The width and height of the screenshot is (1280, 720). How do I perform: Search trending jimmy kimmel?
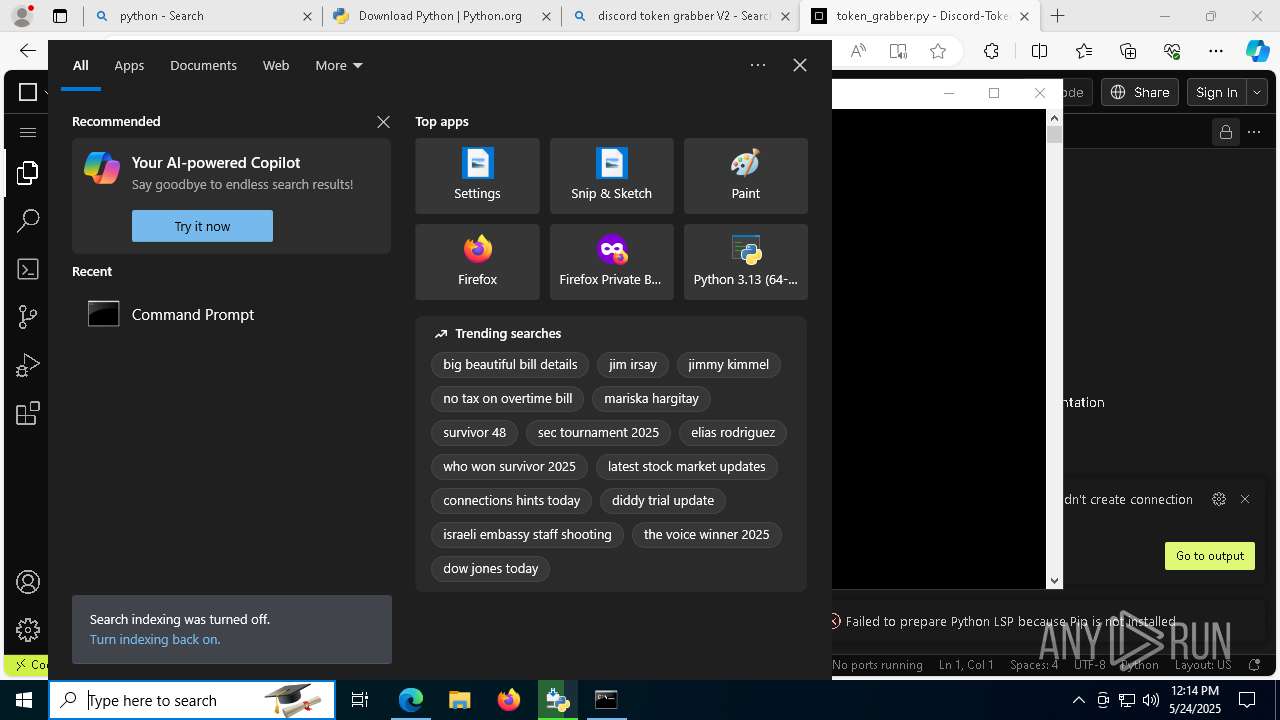click(x=728, y=365)
